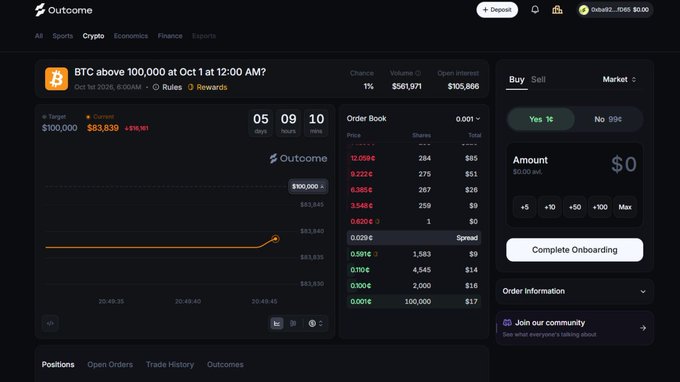
Task: Select Sports category
Action: pos(63,36)
